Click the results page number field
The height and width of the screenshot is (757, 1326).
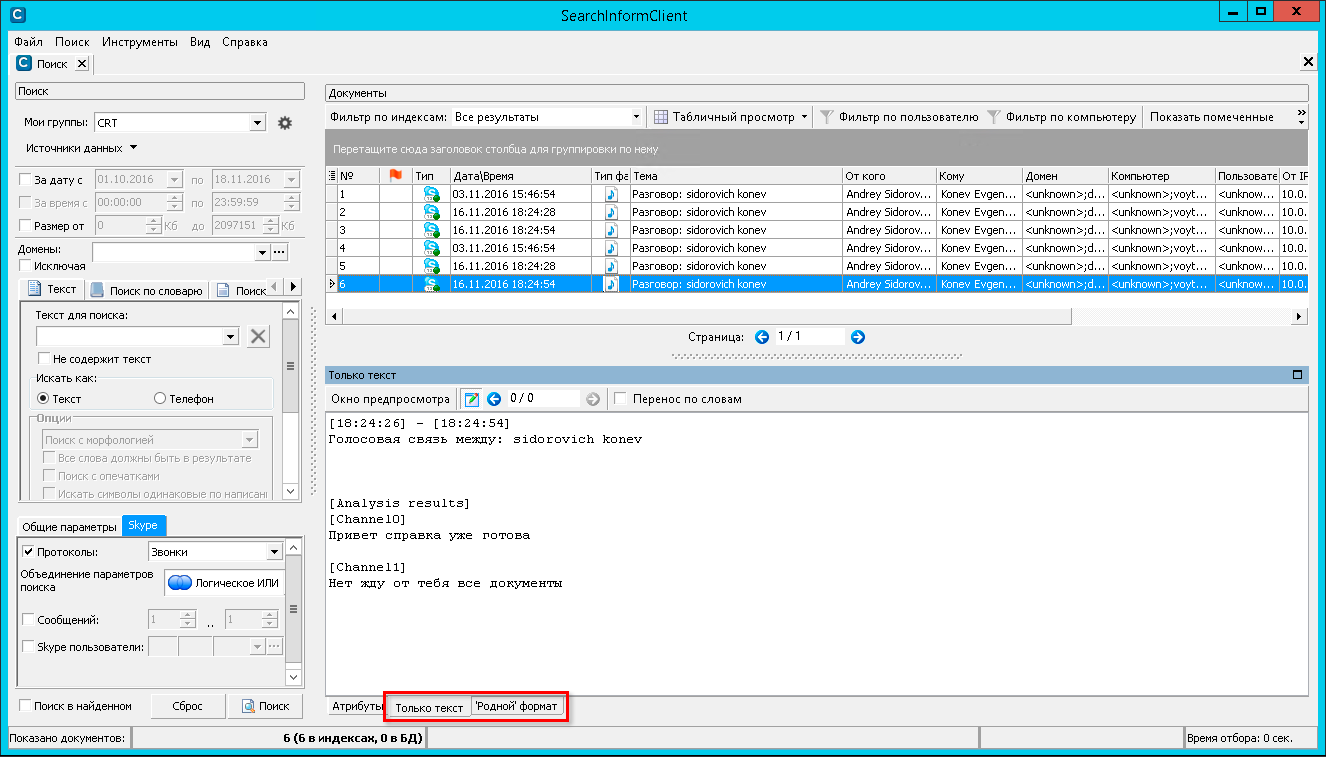[809, 337]
